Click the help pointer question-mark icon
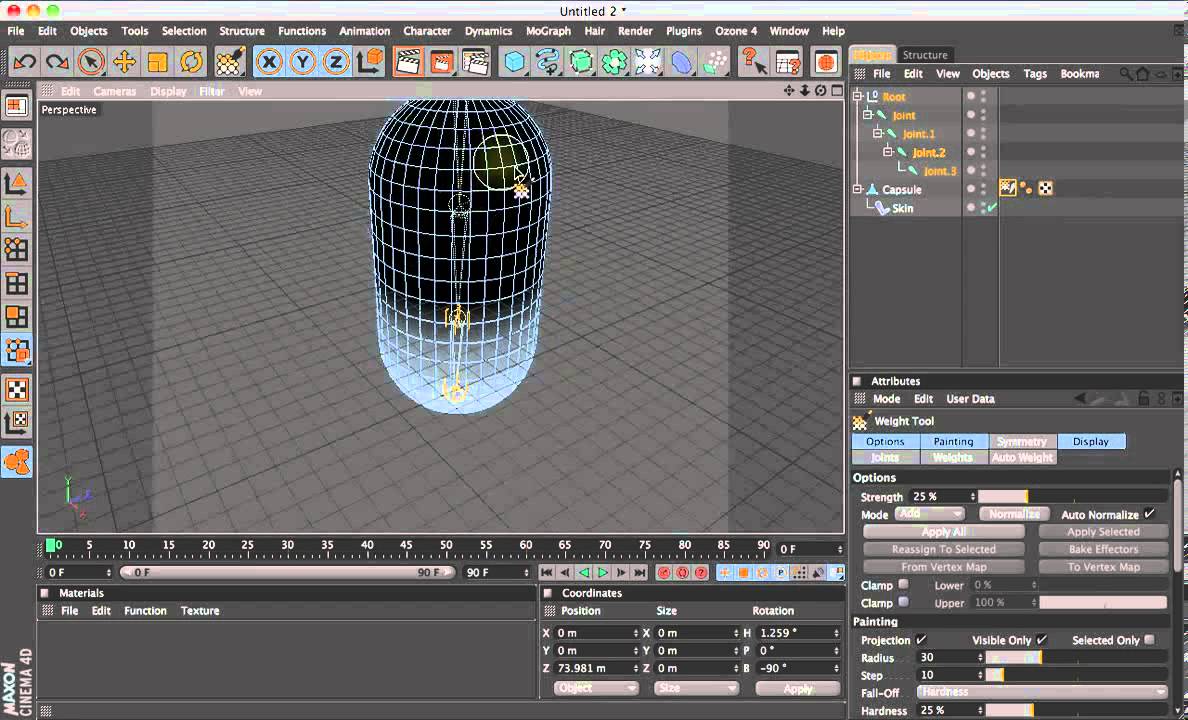 pos(752,62)
